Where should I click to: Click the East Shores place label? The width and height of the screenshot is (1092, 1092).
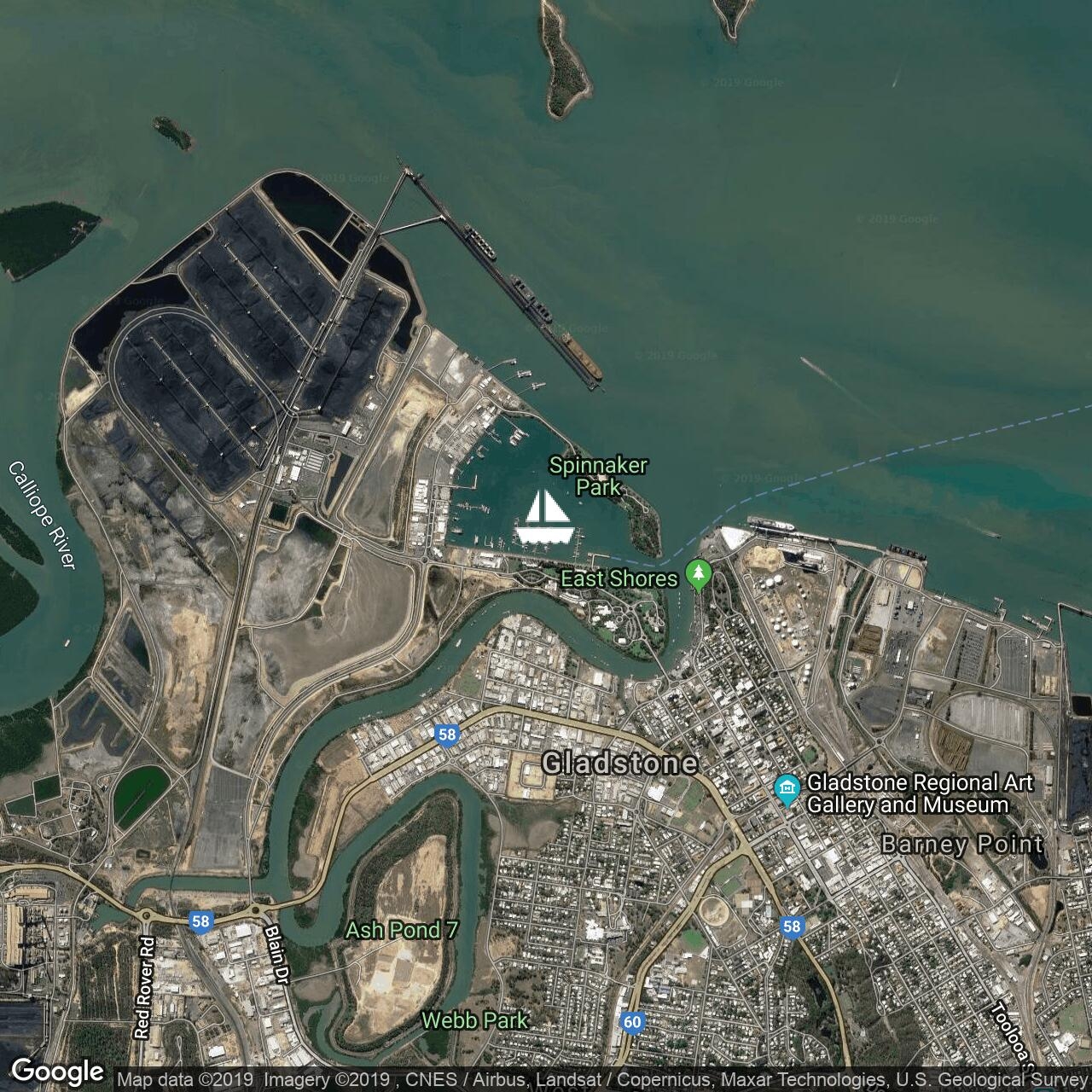click(x=619, y=578)
